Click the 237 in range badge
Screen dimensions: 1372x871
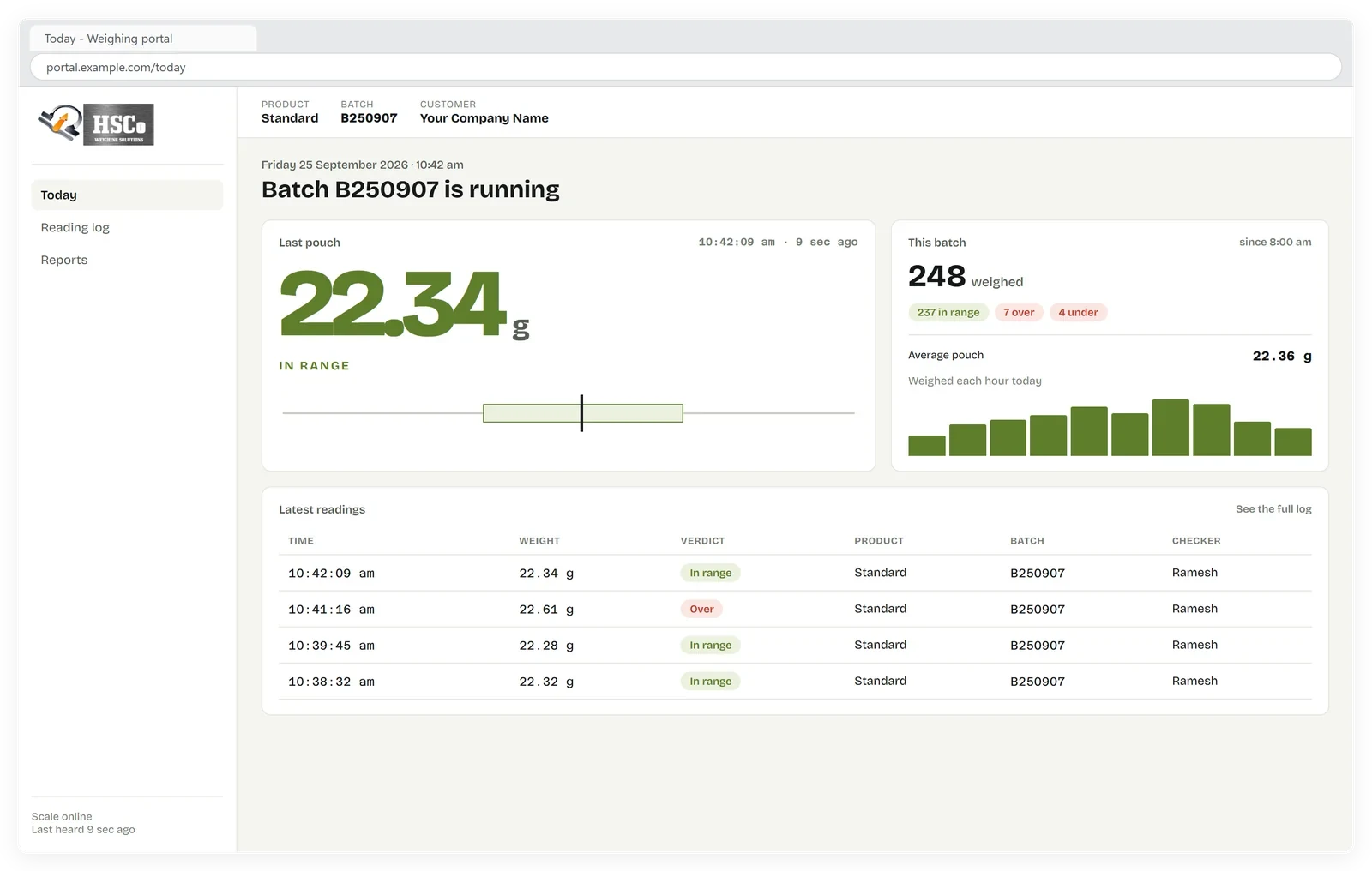pos(948,312)
